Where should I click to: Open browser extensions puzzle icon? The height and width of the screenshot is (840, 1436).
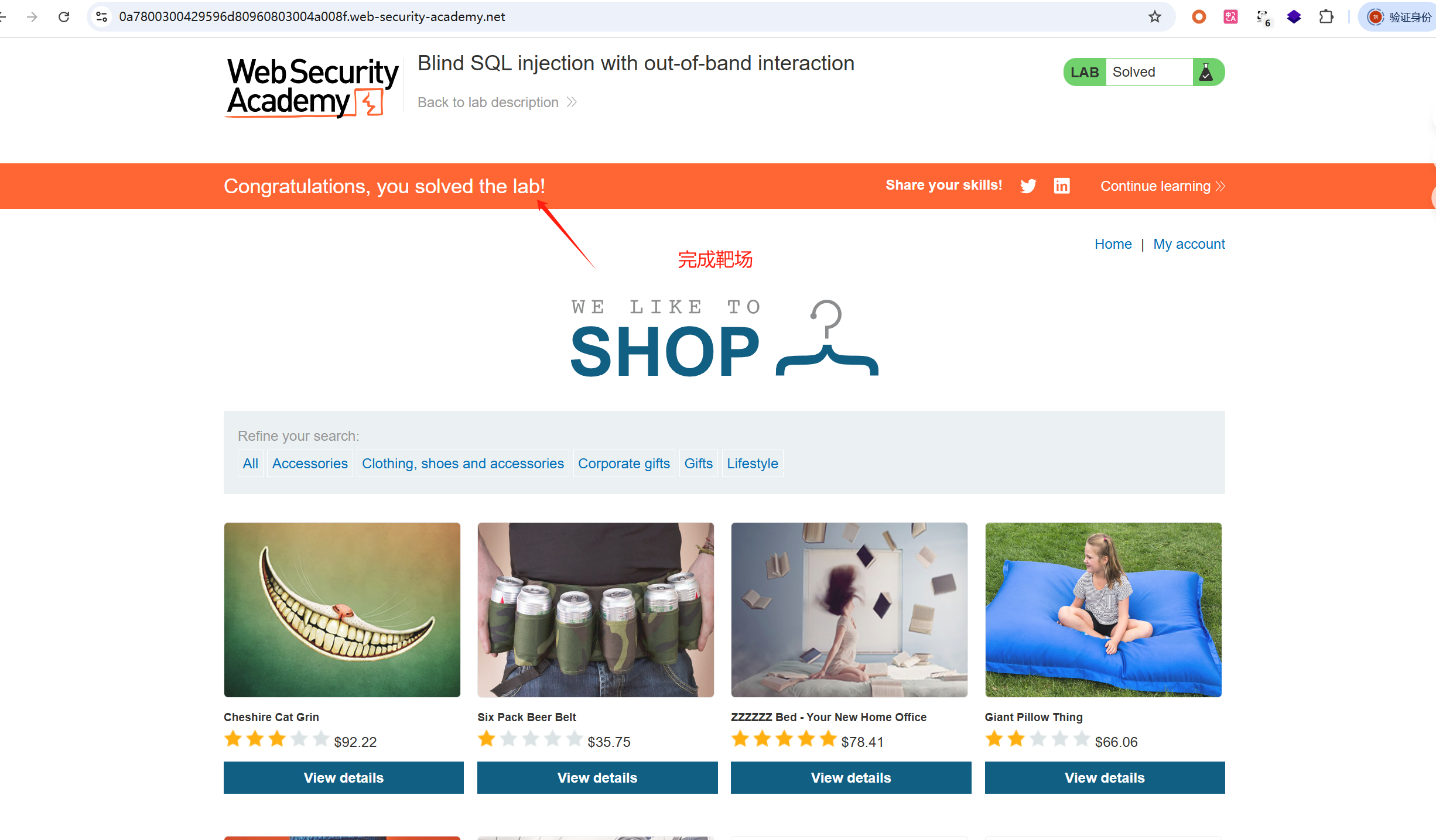[1326, 16]
